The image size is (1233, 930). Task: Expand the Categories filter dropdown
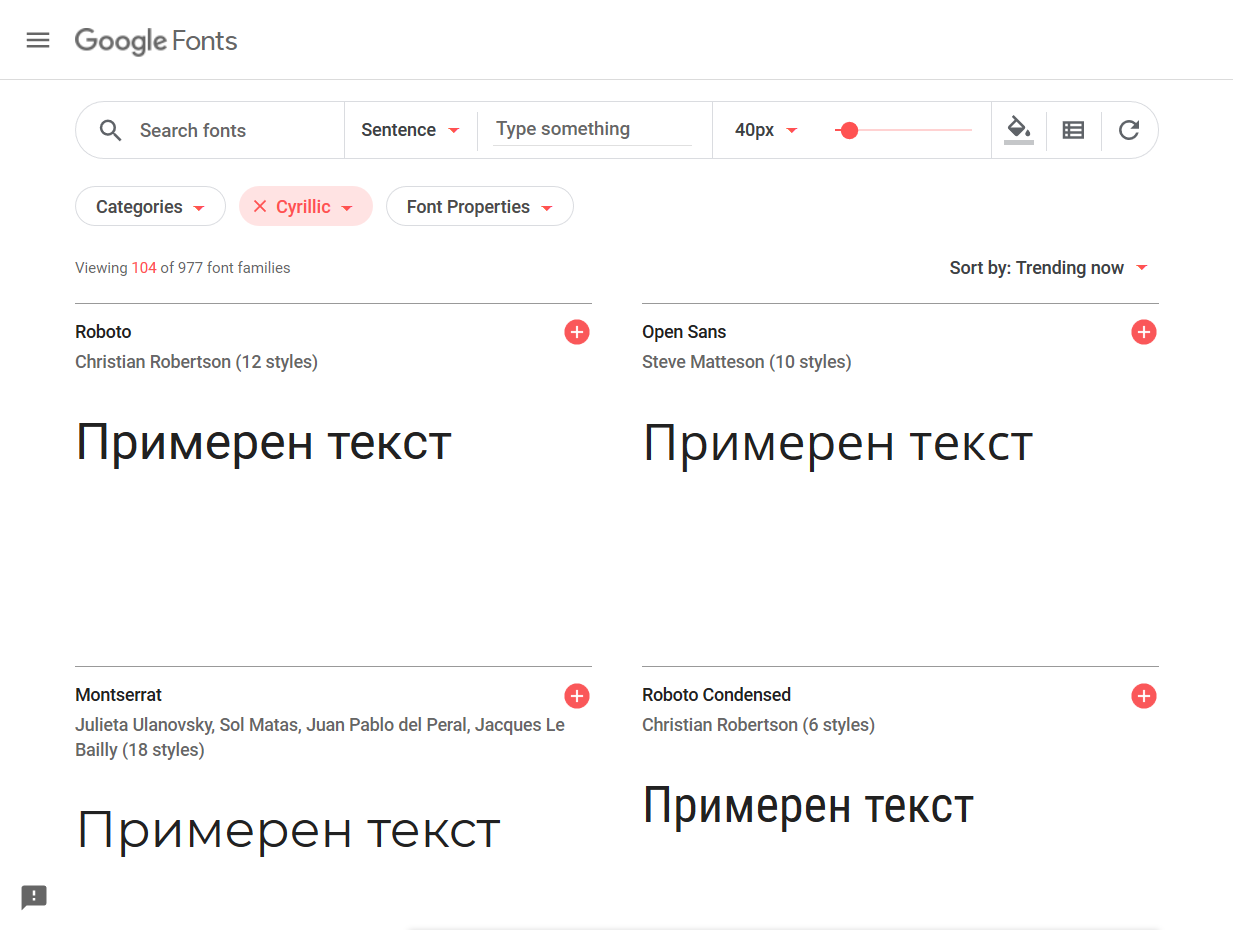click(150, 207)
